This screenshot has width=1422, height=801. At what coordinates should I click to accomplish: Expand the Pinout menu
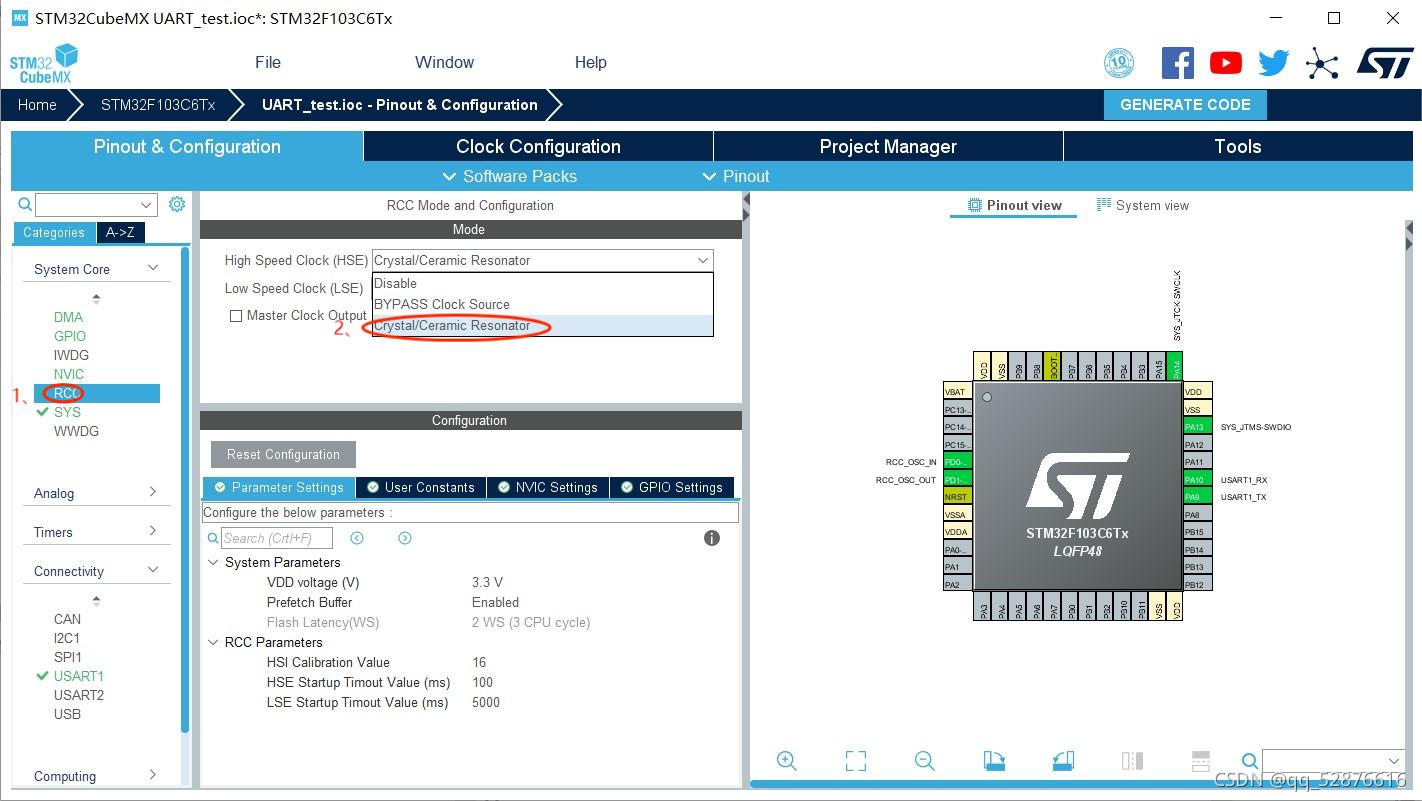(736, 176)
